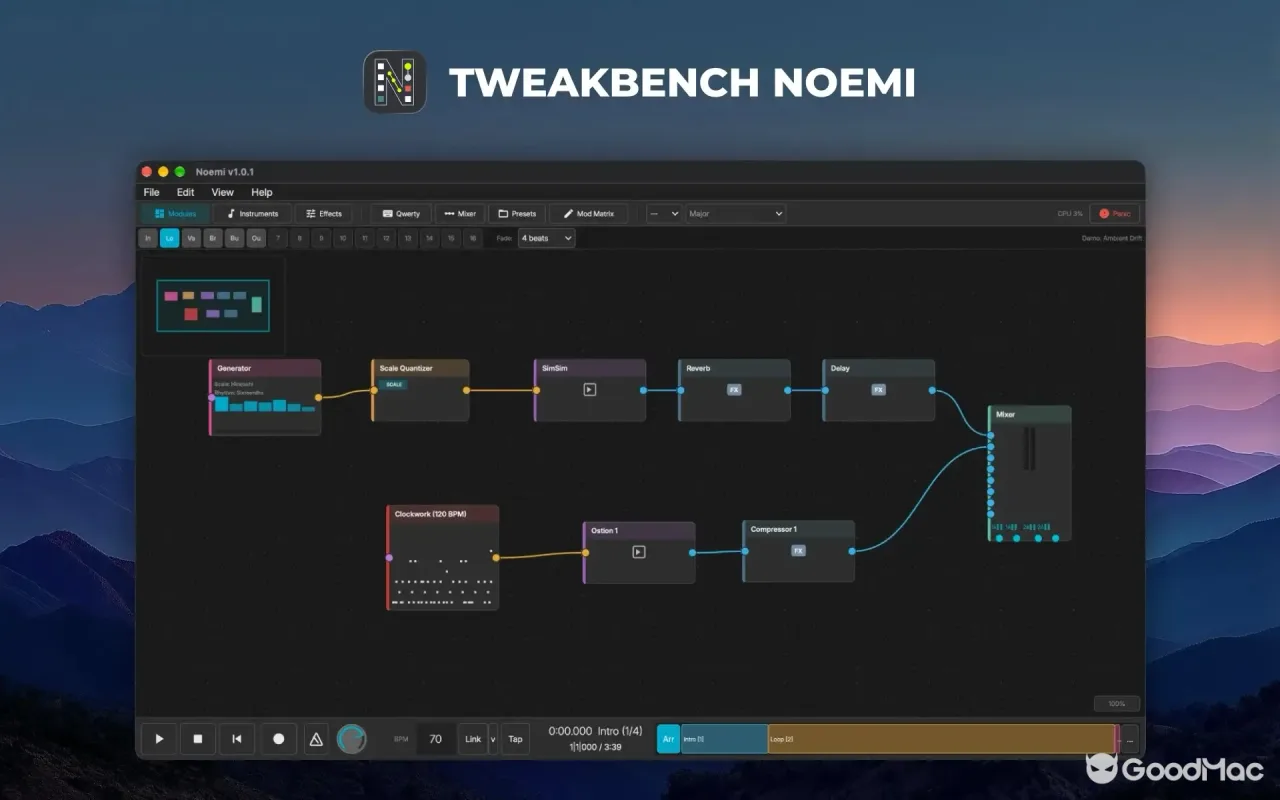Click the play icon in Ostion 1

click(639, 552)
